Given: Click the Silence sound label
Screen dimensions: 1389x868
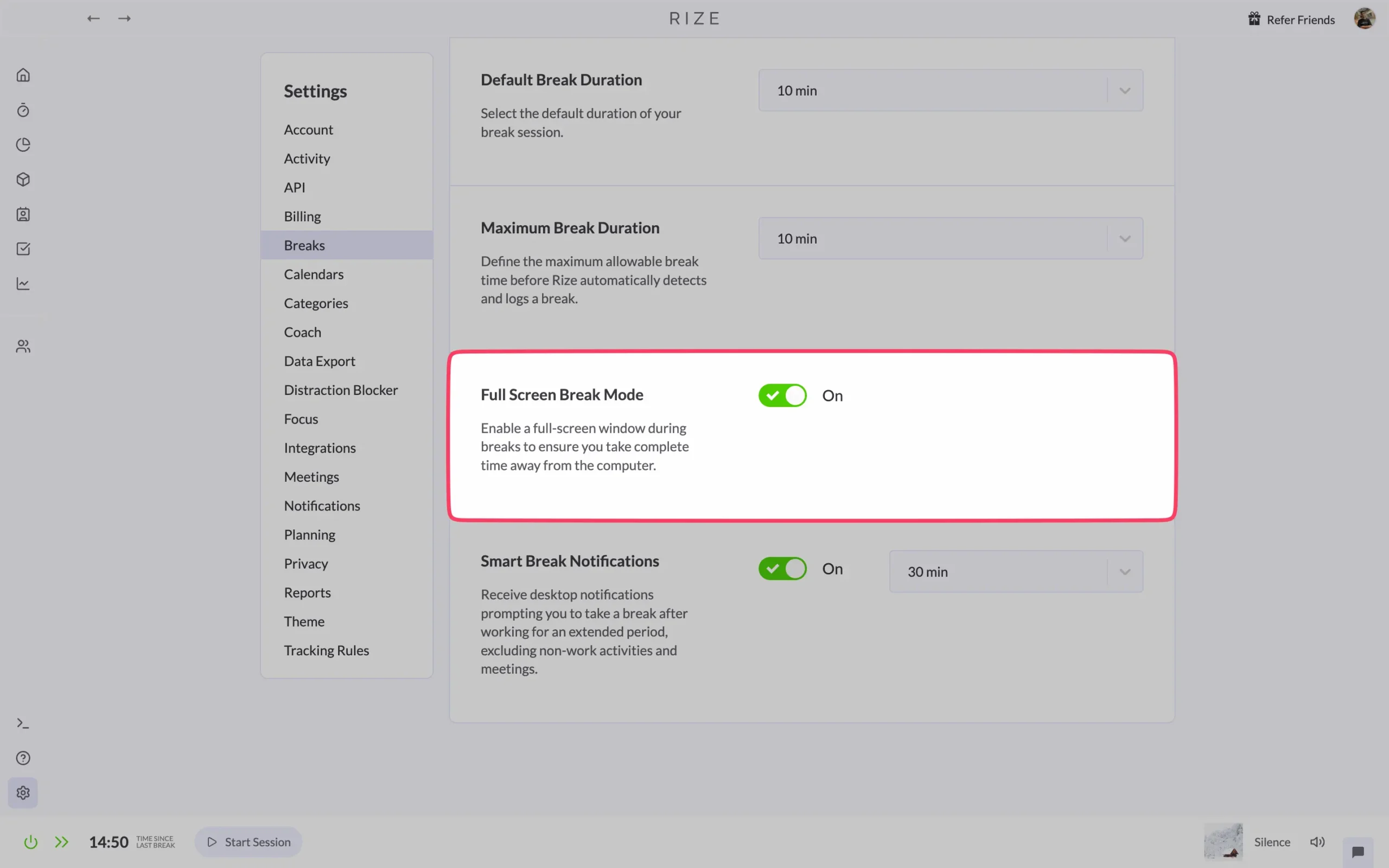Looking at the screenshot, I should pyautogui.click(x=1272, y=842).
